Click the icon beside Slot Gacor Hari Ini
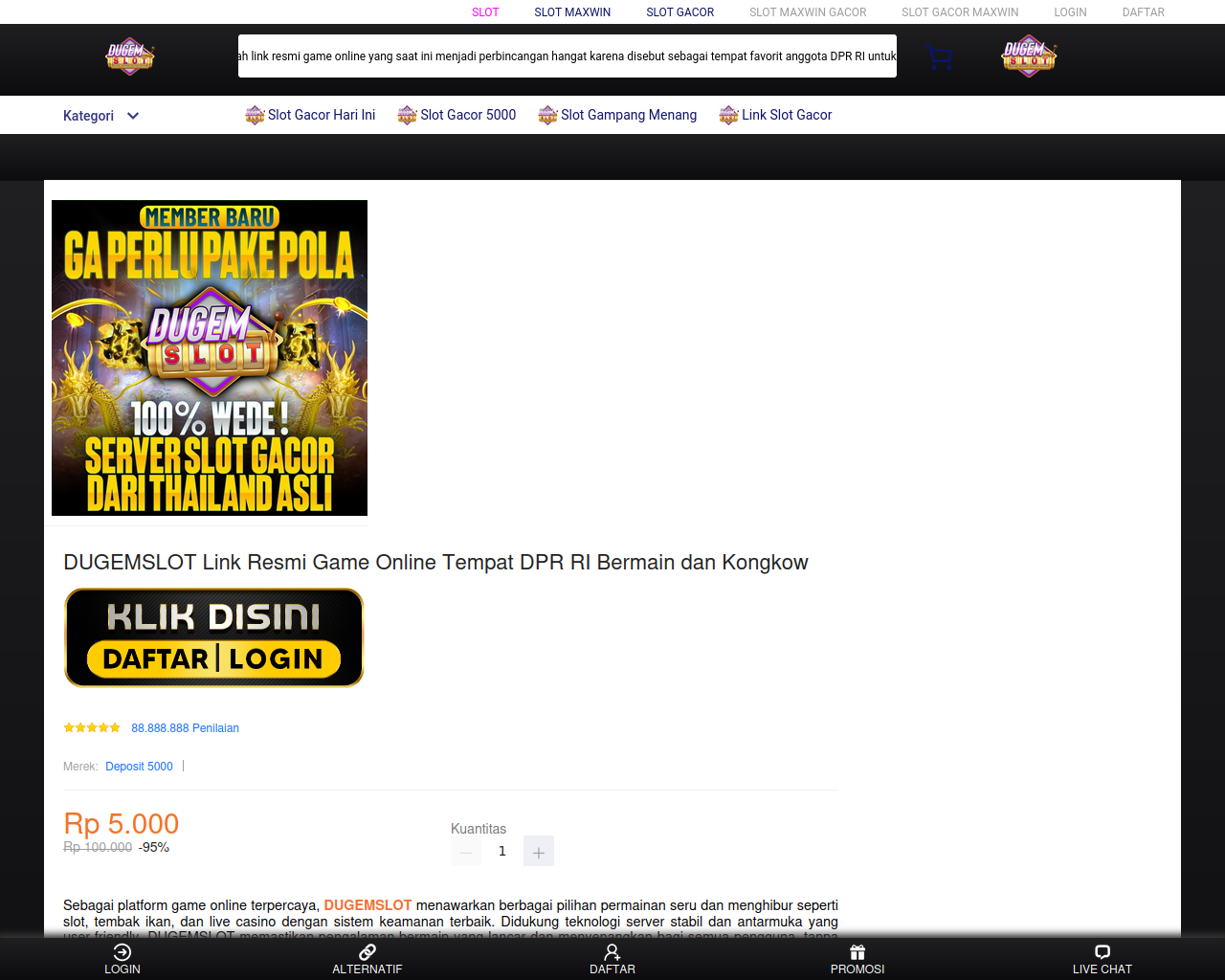 point(255,115)
